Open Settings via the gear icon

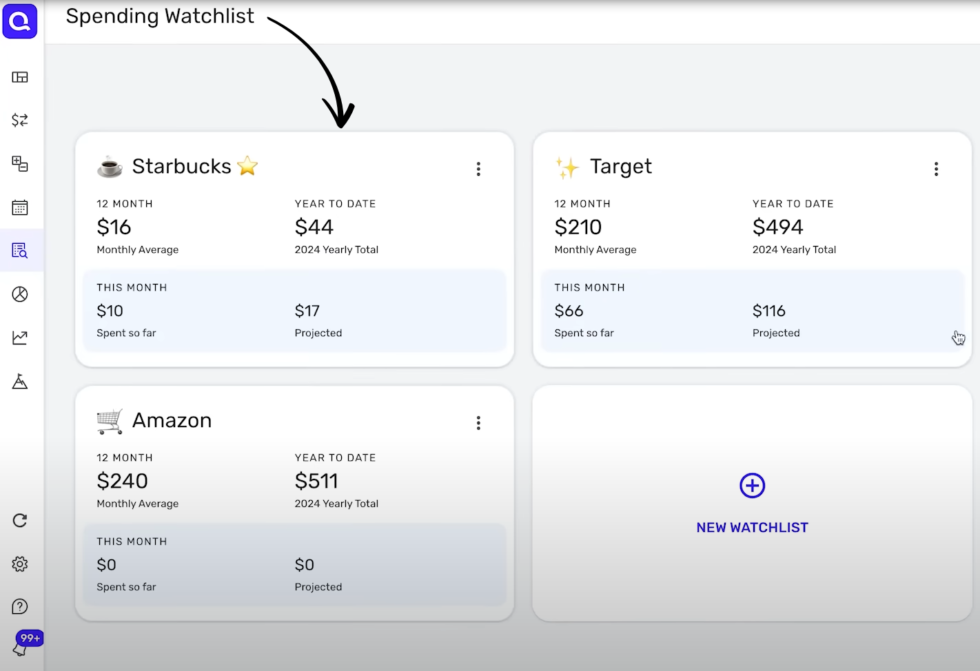pos(20,564)
